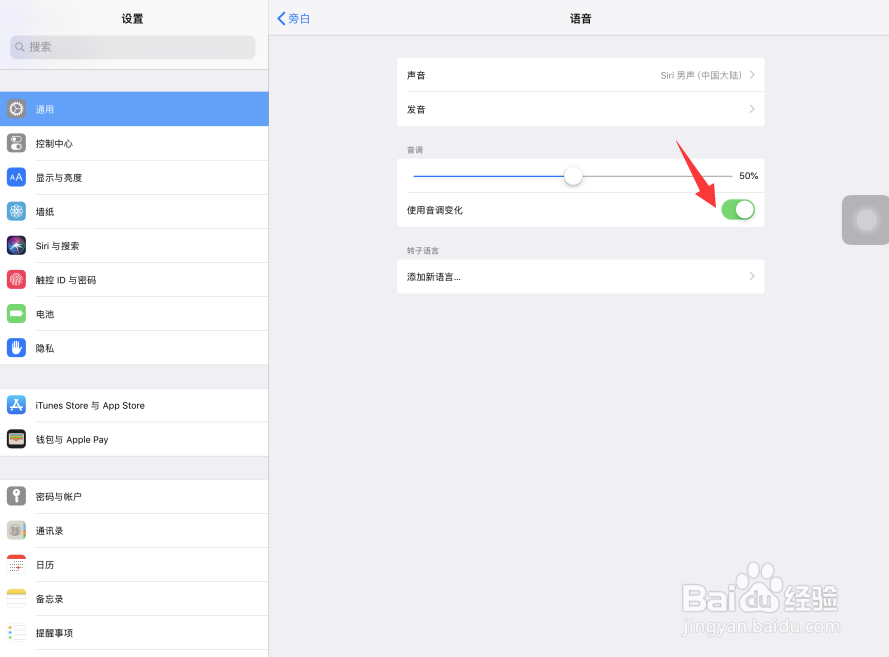Click the Wallet icon in sidebar
The height and width of the screenshot is (657, 889).
pos(16,439)
